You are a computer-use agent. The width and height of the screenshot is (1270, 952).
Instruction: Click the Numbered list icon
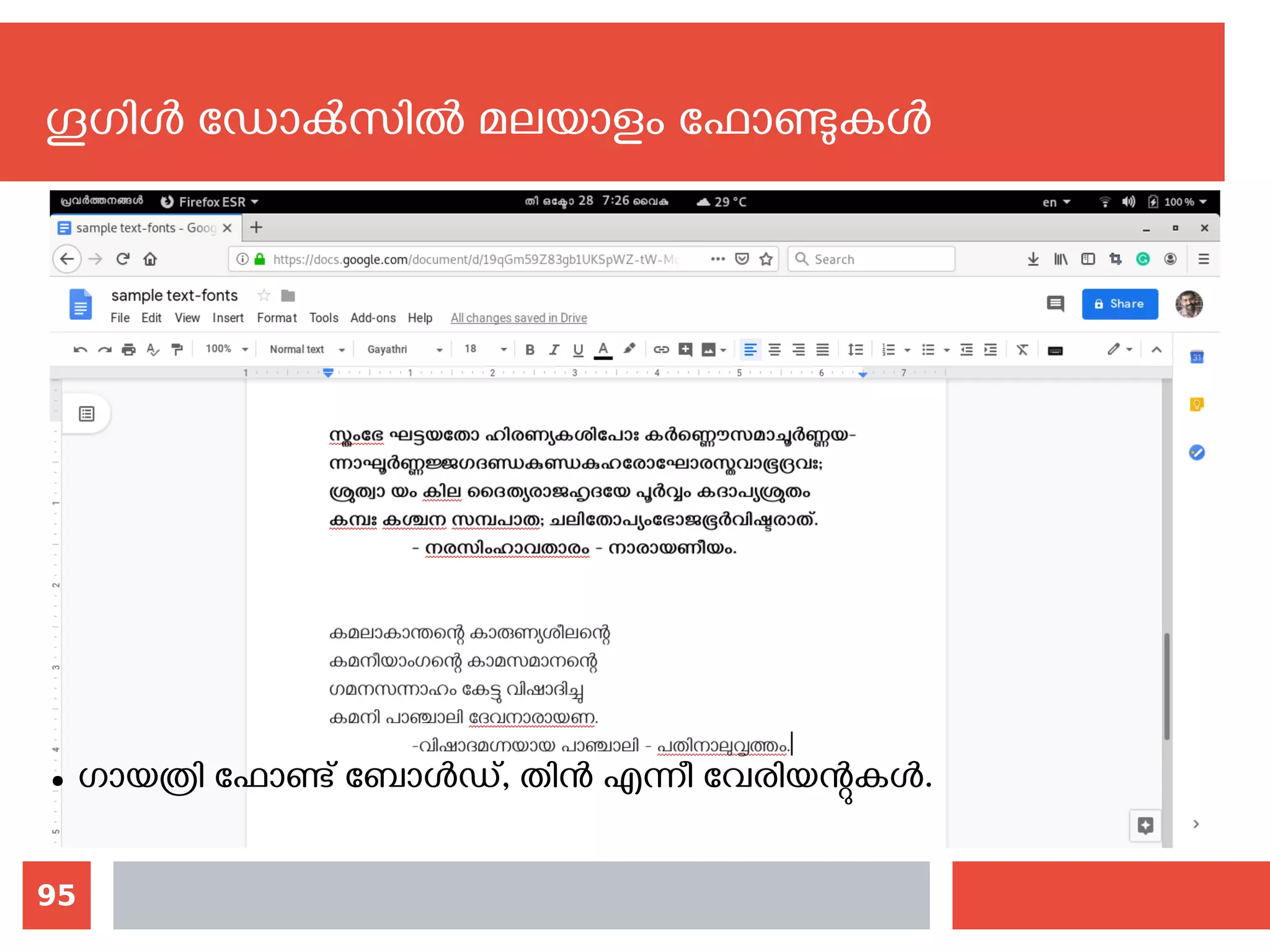point(889,350)
